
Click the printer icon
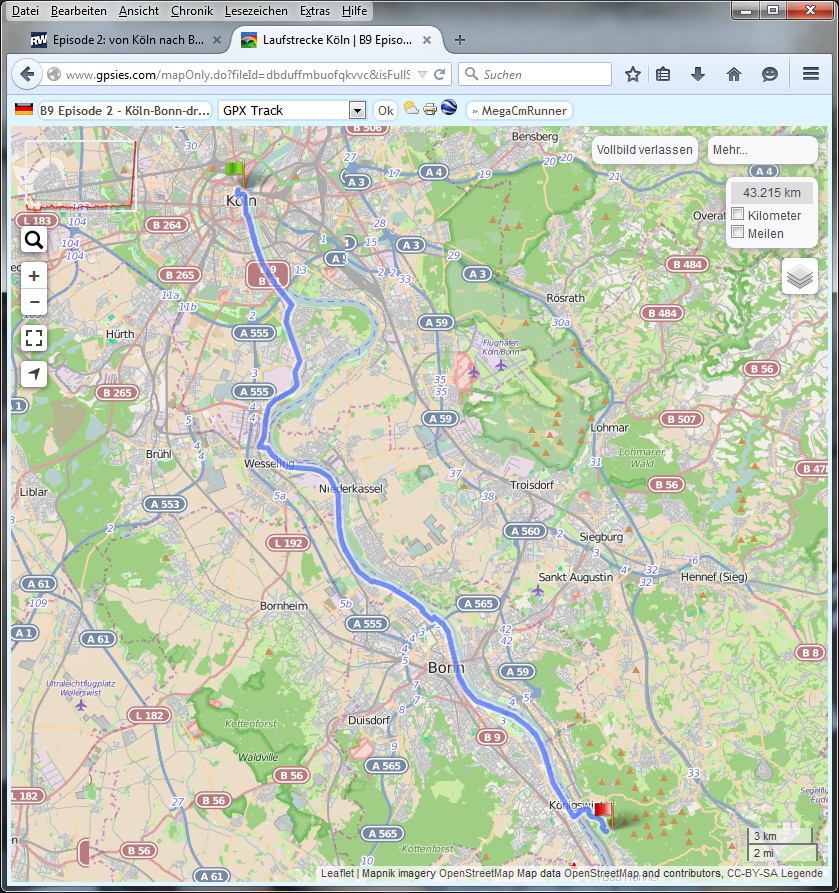tap(430, 110)
